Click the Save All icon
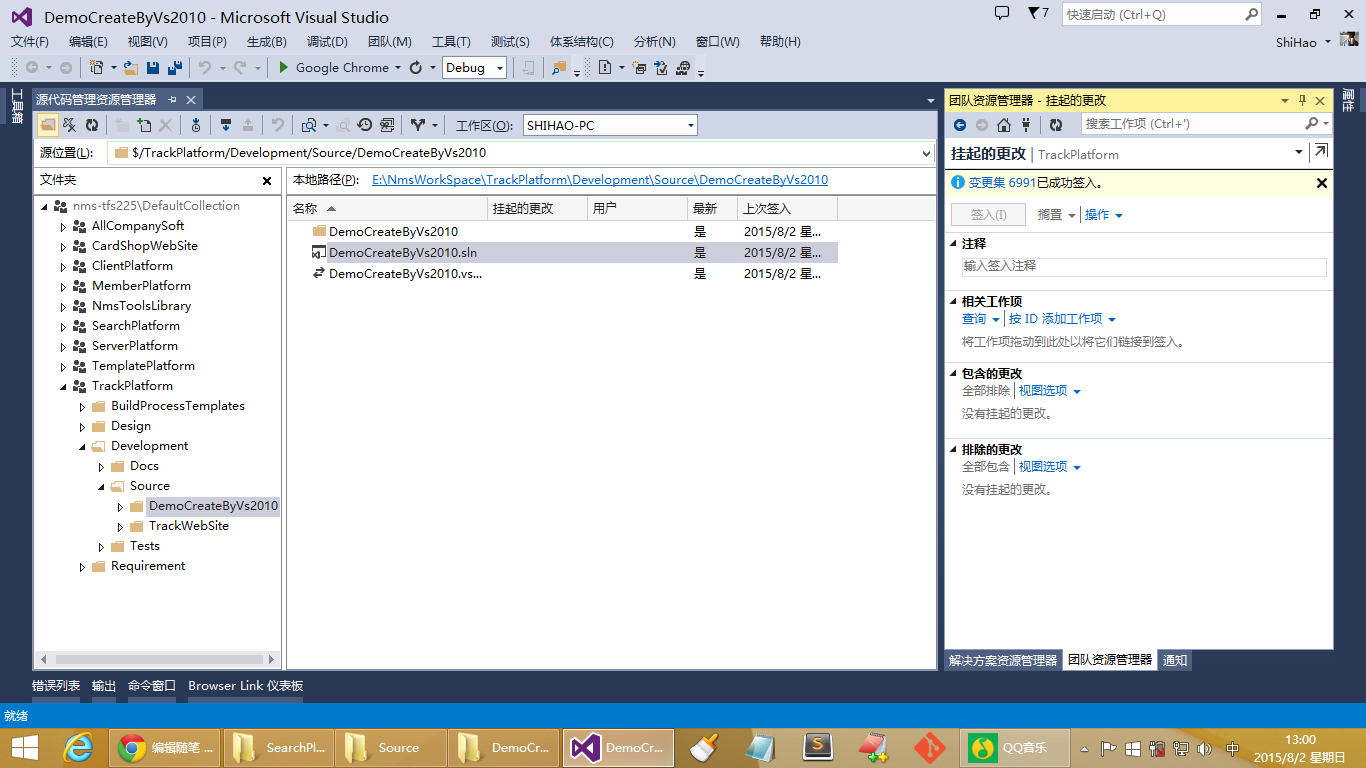 174,68
